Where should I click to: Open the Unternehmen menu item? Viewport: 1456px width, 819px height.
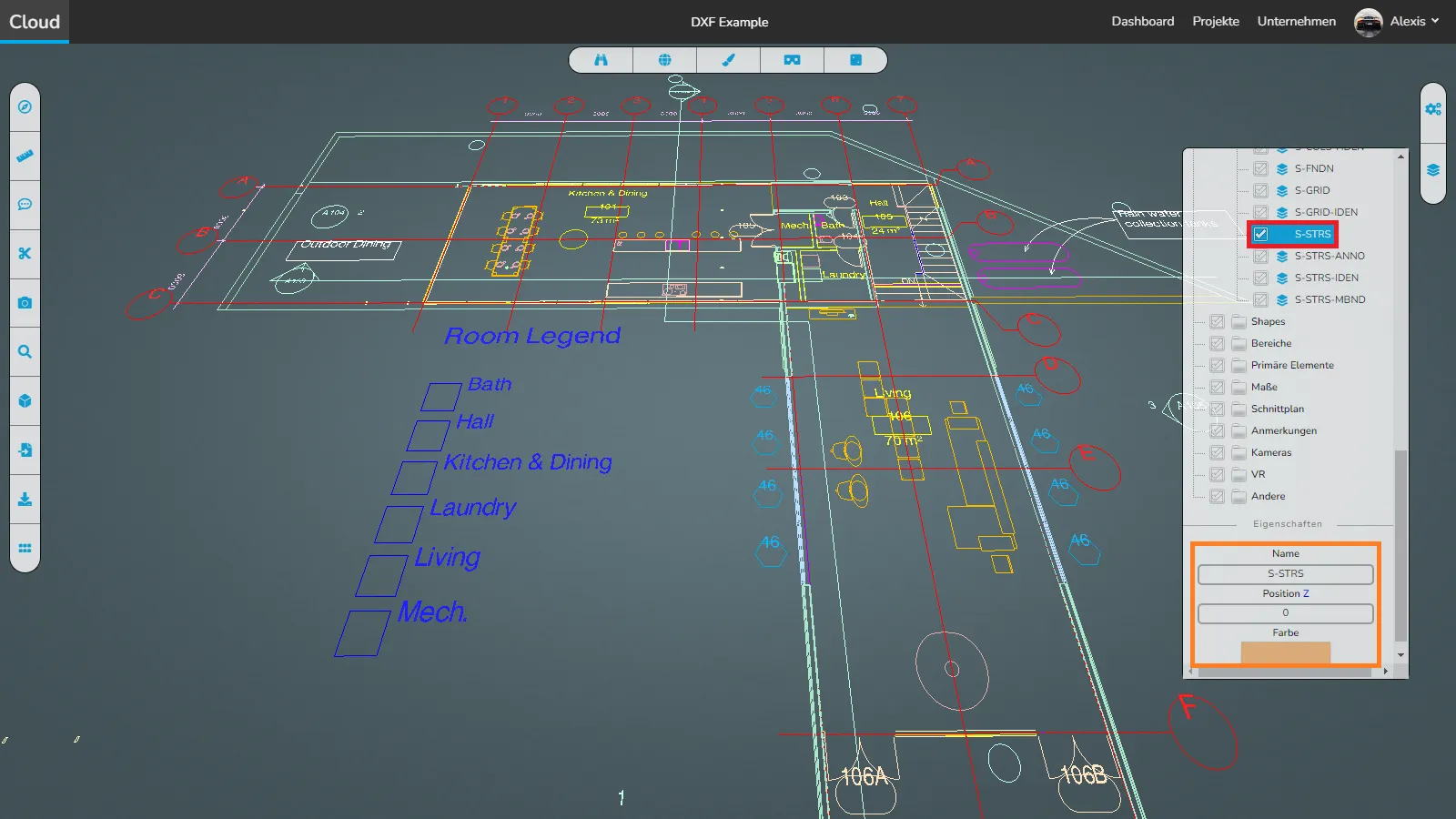coord(1296,21)
